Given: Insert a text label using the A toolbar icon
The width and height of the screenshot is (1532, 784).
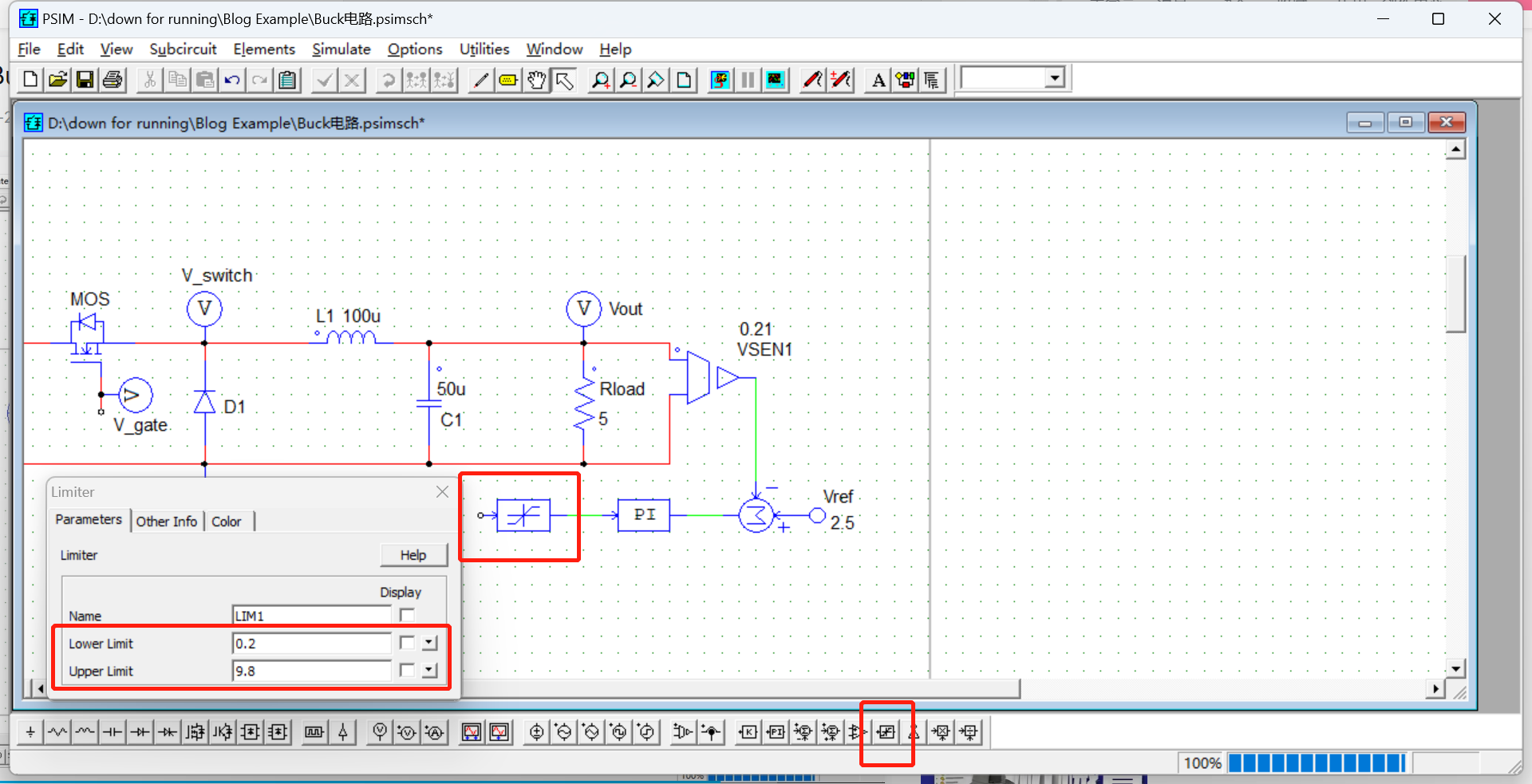Looking at the screenshot, I should (x=877, y=80).
